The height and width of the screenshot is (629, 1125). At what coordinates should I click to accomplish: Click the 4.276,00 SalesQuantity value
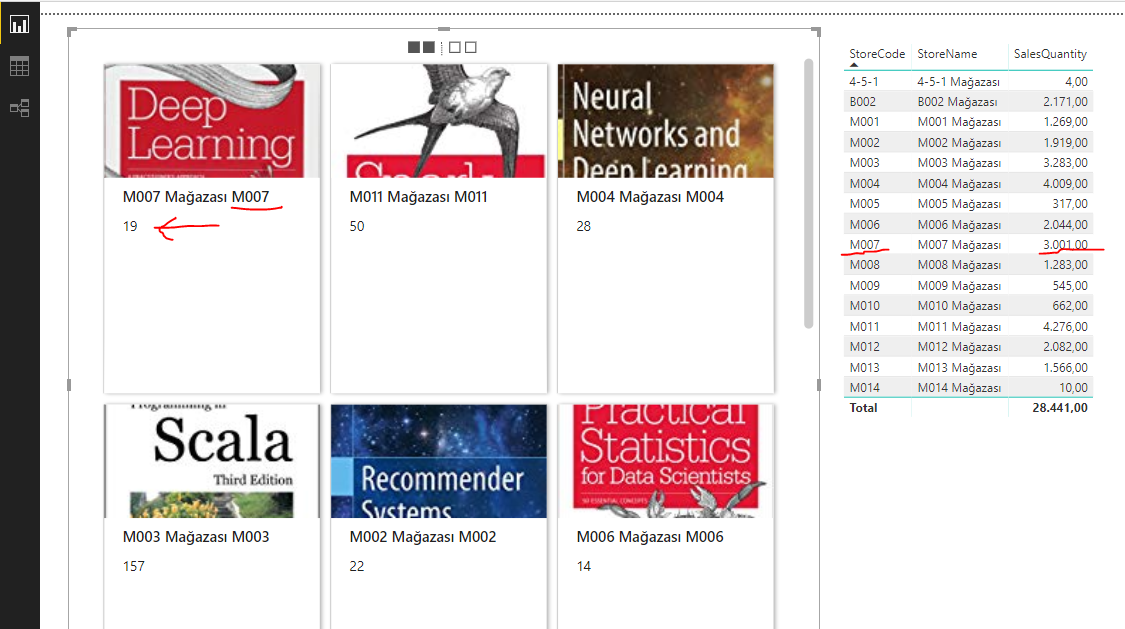[x=1065, y=326]
